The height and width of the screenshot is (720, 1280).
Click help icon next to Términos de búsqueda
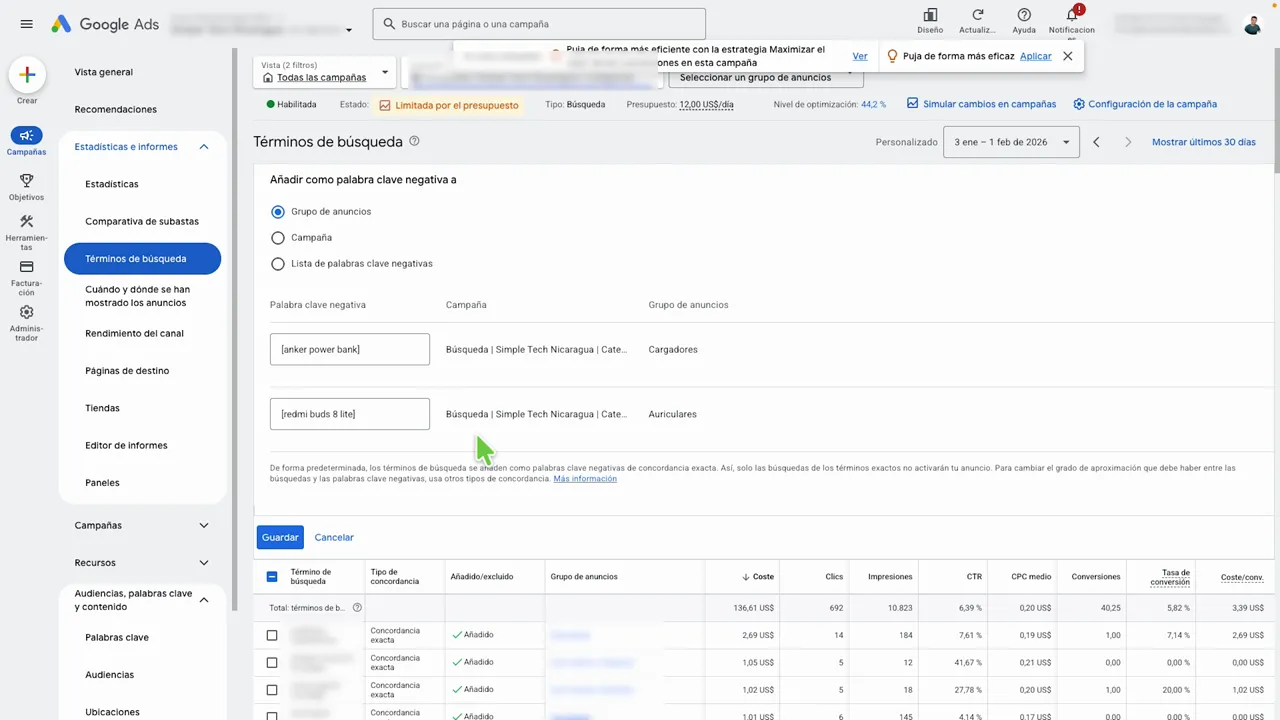point(414,141)
